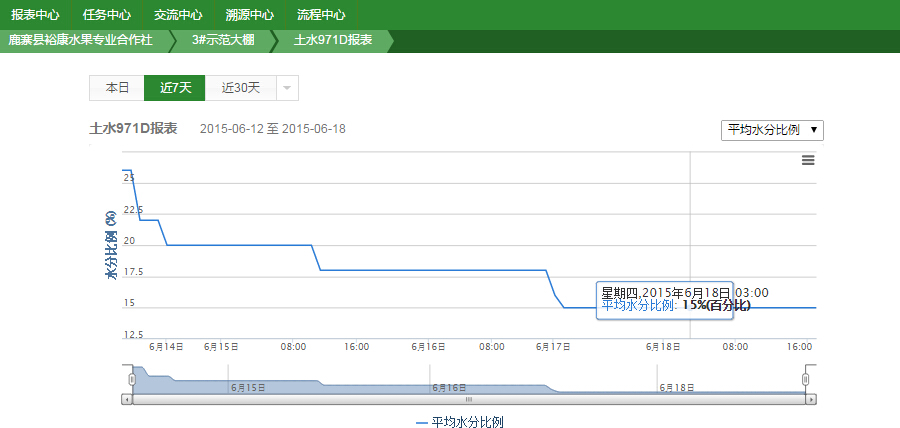Select the 本日 time range
The width and height of the screenshot is (900, 428).
pos(117,88)
